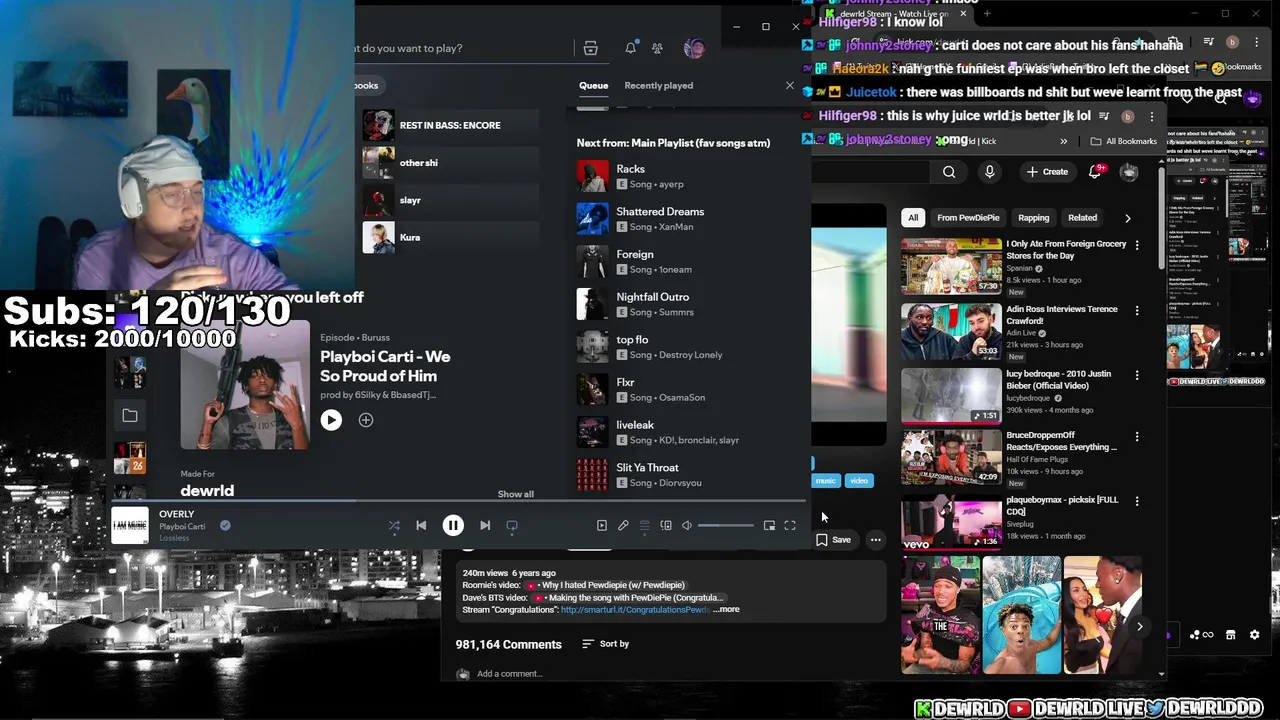Click the saved checkmark next to OVERLY
The height and width of the screenshot is (720, 1280).
[225, 525]
